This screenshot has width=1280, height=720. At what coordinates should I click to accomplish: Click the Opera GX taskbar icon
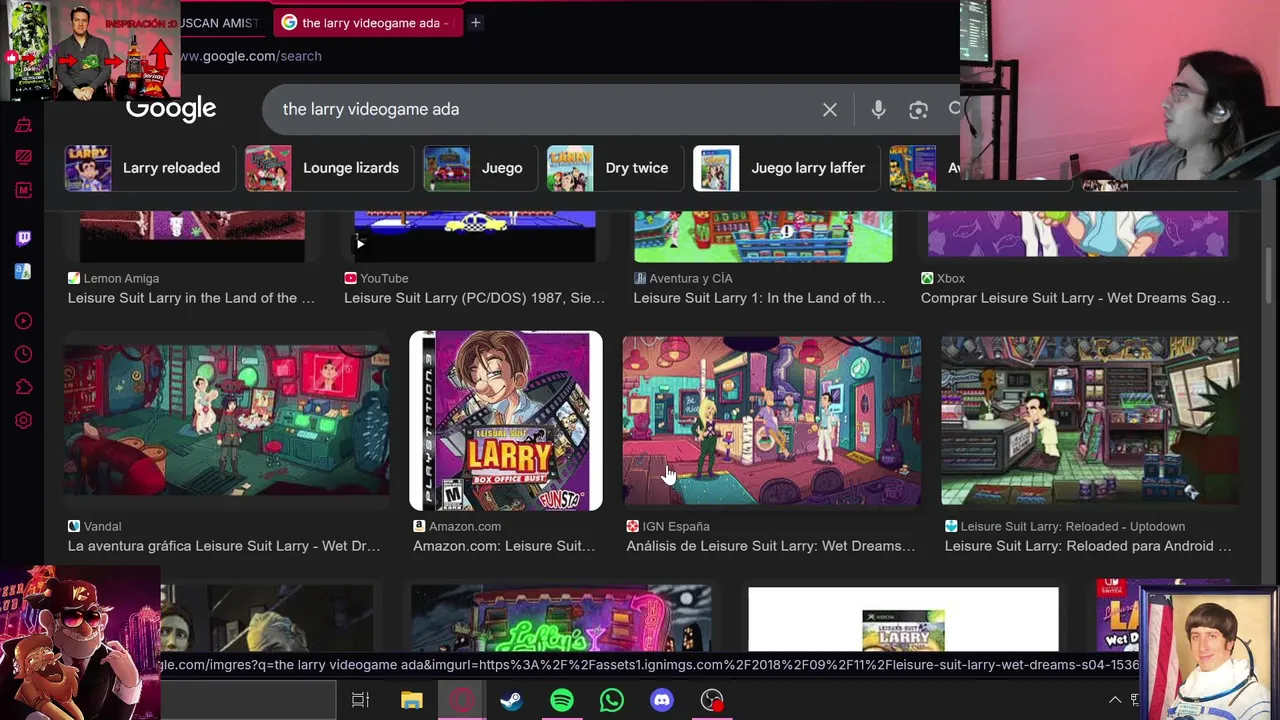[461, 700]
